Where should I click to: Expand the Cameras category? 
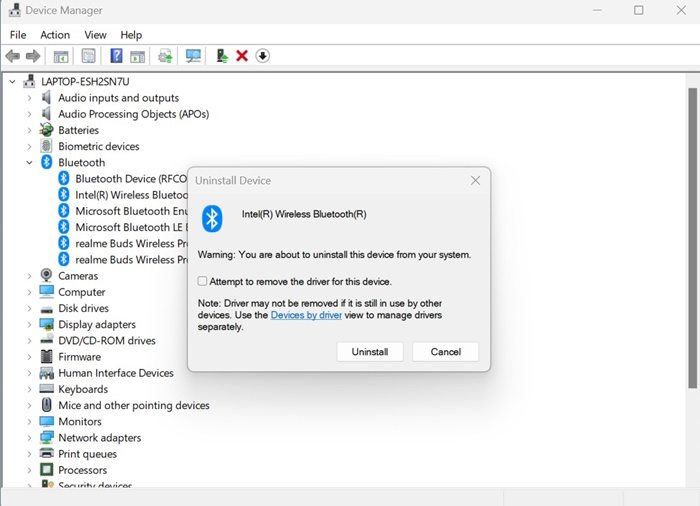tap(29, 276)
